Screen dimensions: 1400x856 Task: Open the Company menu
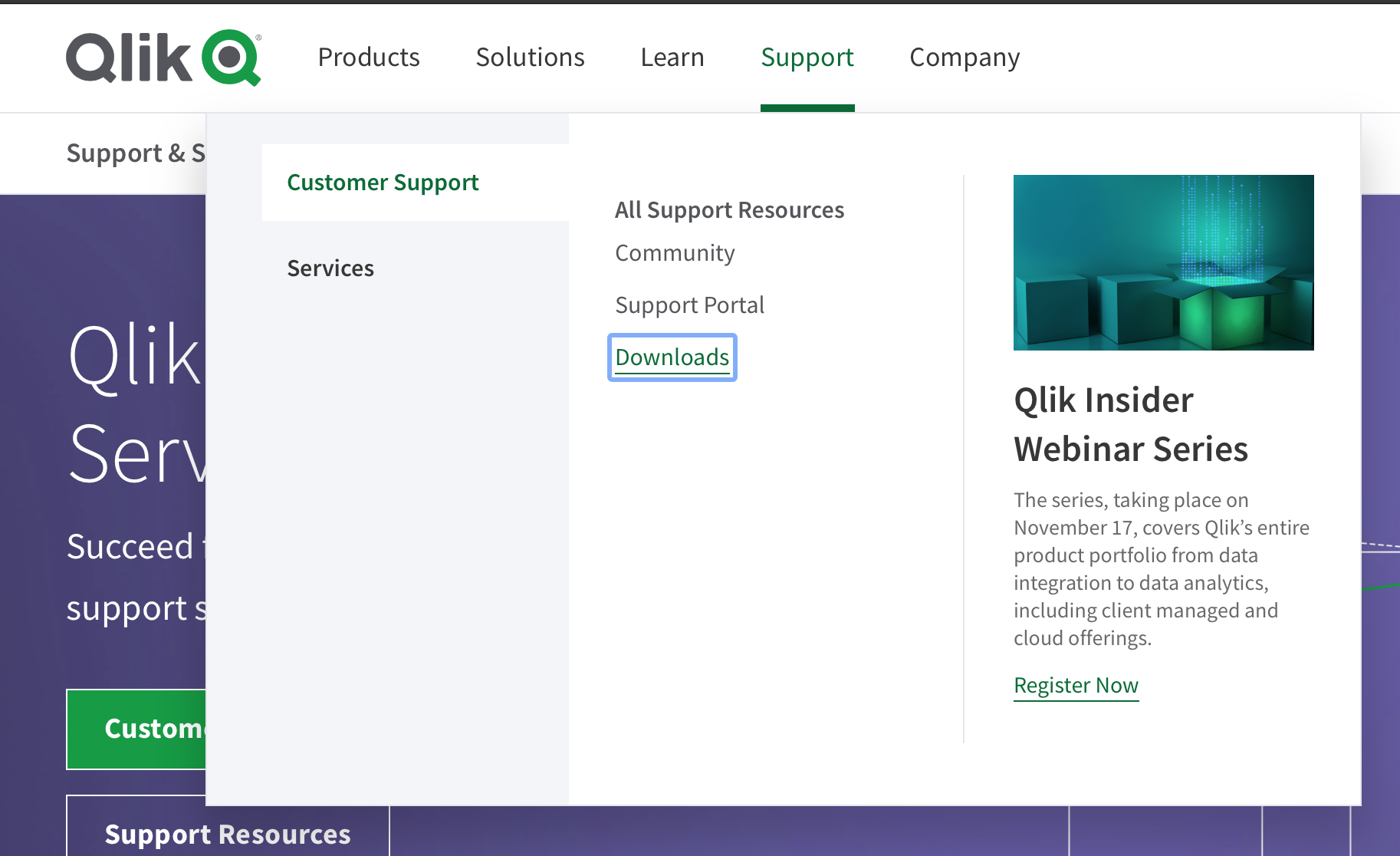click(965, 58)
